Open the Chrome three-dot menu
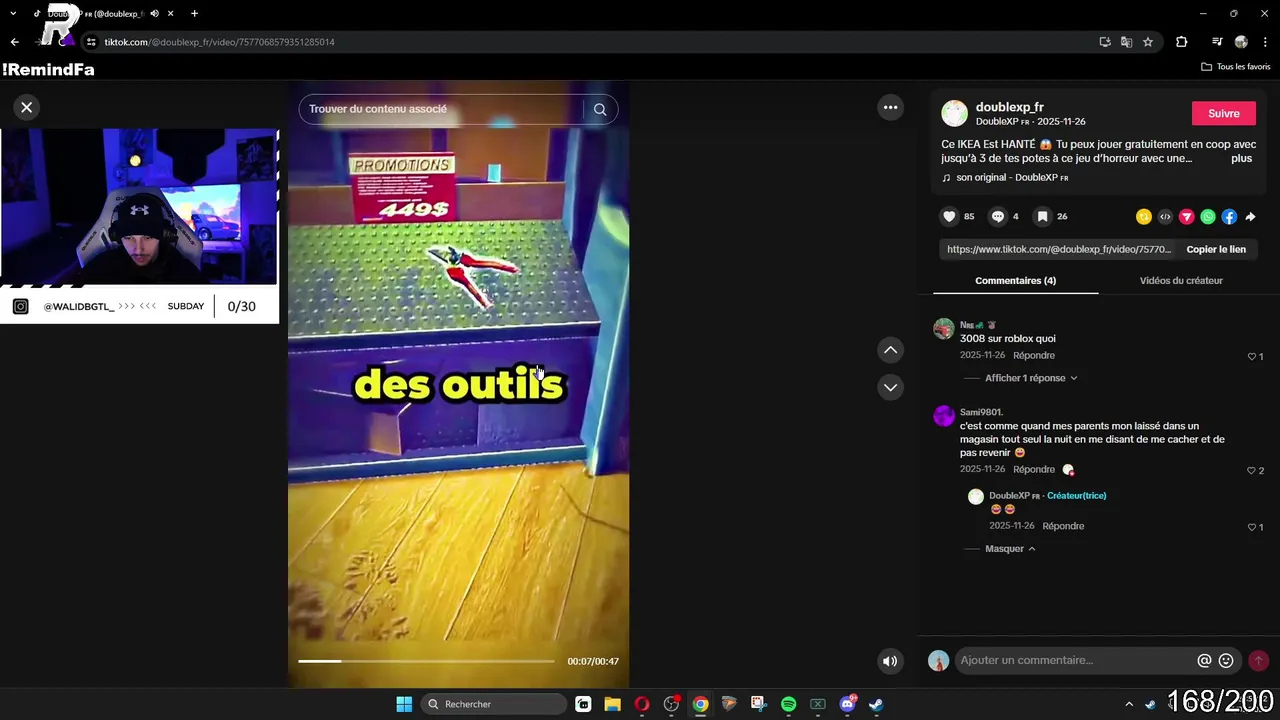The width and height of the screenshot is (1280, 720). [1265, 42]
